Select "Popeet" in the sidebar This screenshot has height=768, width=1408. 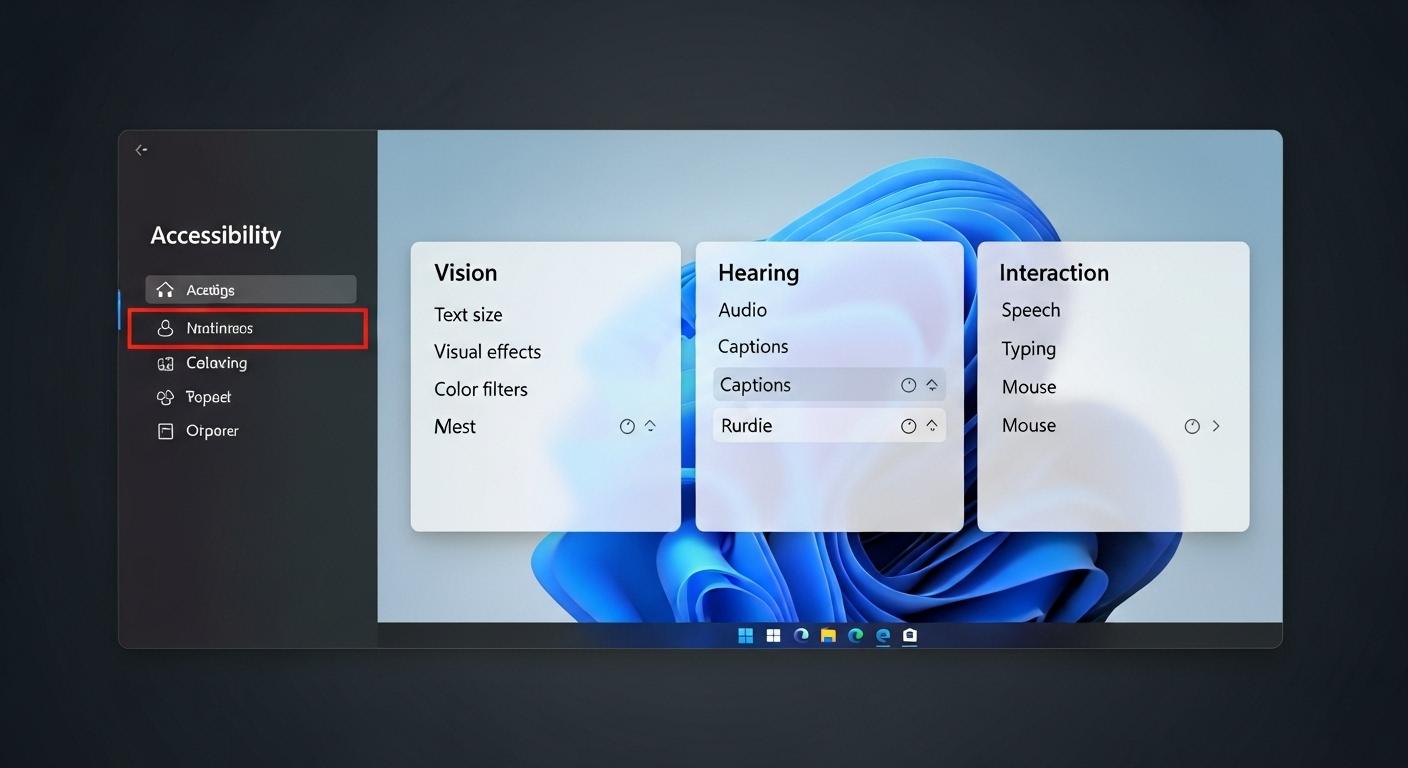point(208,397)
